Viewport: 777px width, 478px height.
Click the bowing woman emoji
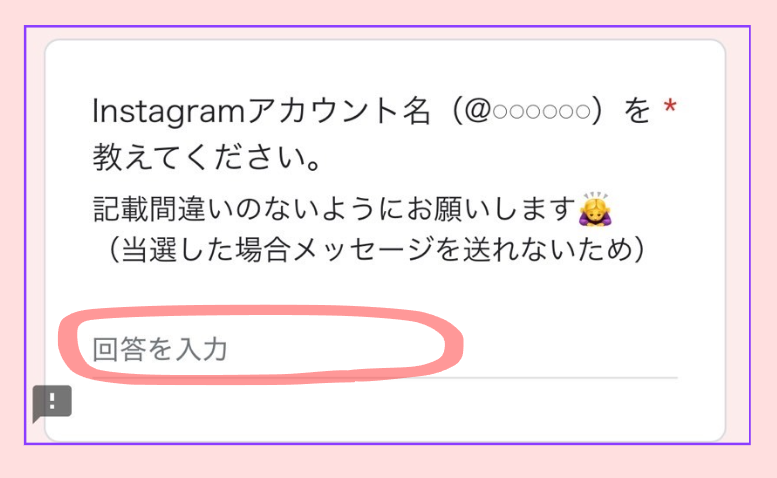[595, 209]
